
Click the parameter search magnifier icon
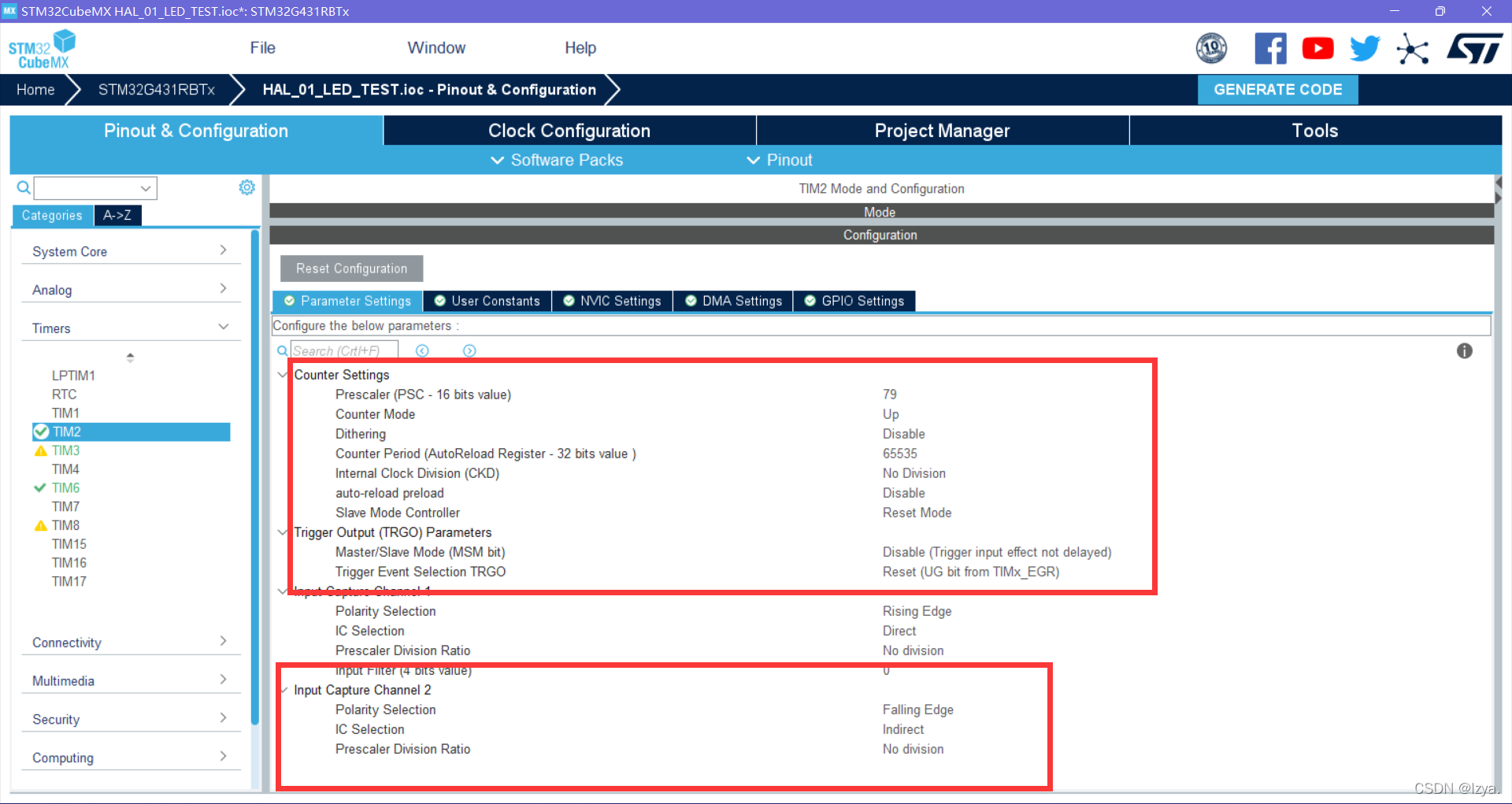point(282,351)
